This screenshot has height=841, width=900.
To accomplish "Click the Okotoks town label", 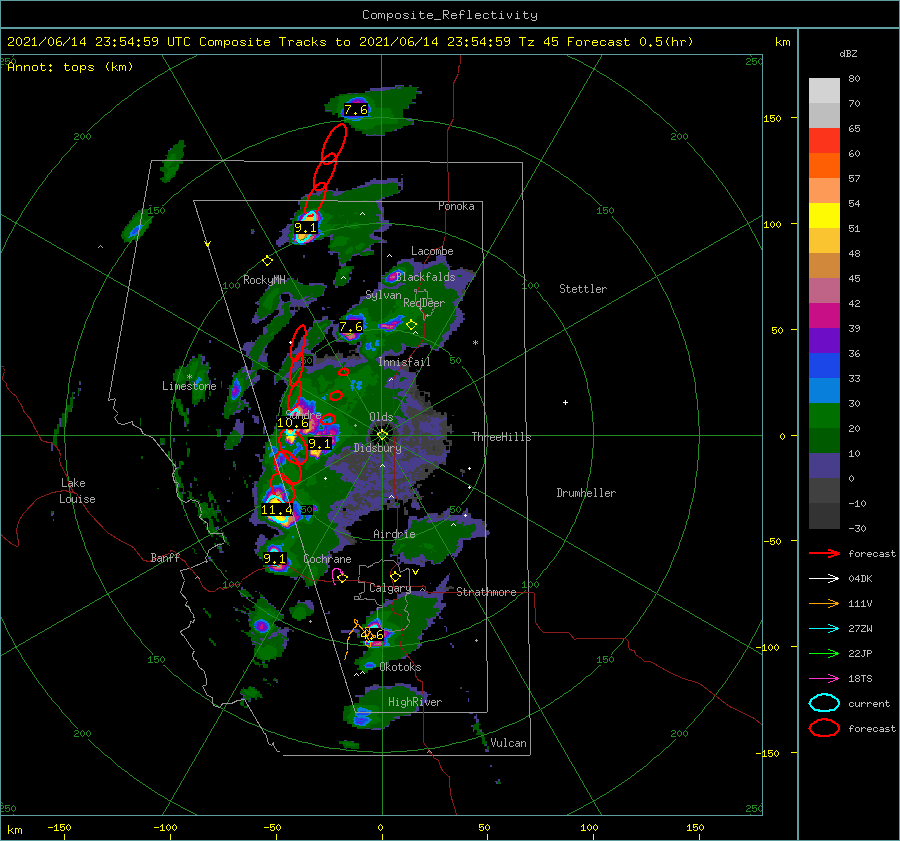I will coord(400,667).
